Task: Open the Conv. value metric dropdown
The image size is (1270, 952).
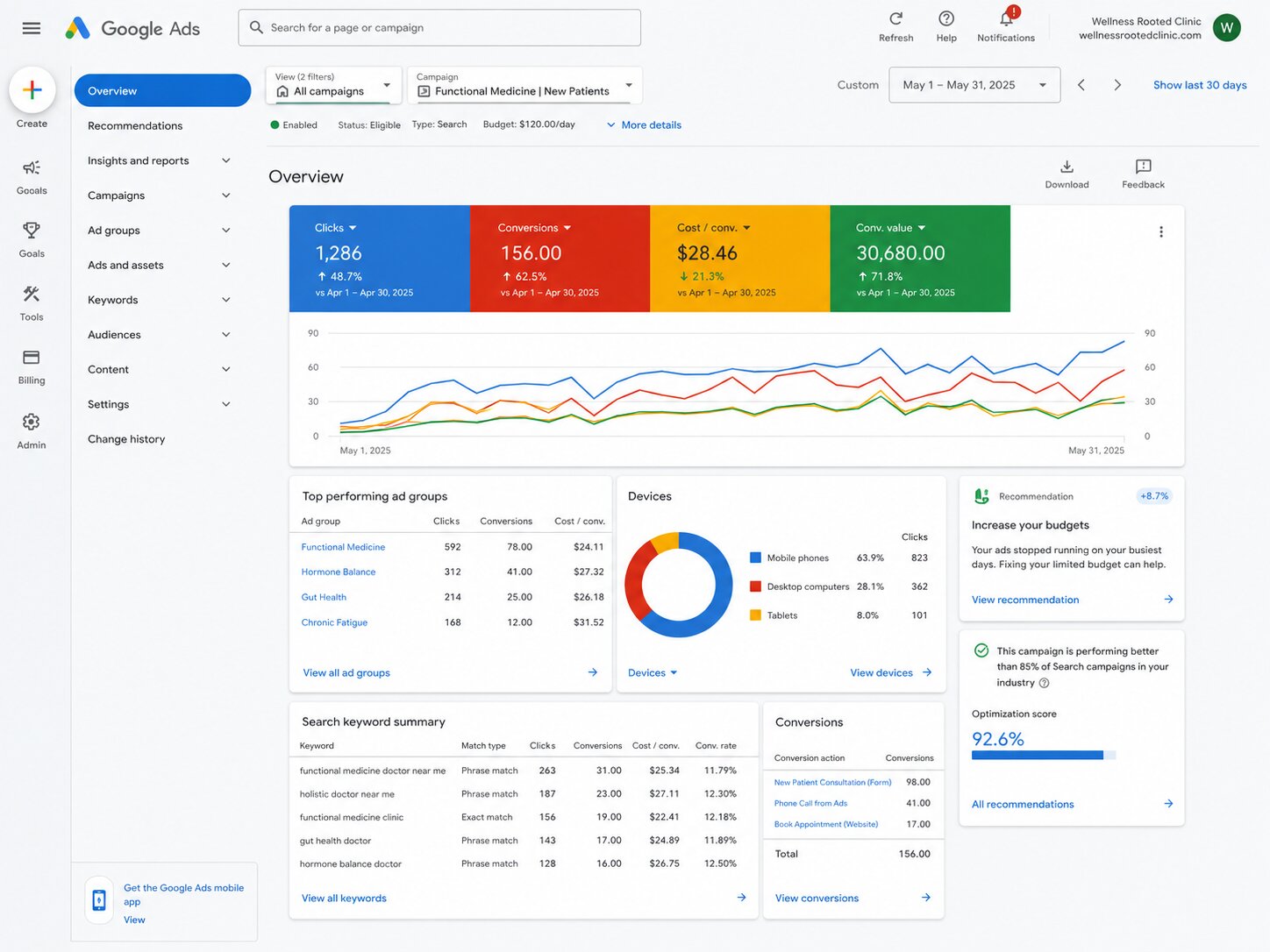Action: 891,228
